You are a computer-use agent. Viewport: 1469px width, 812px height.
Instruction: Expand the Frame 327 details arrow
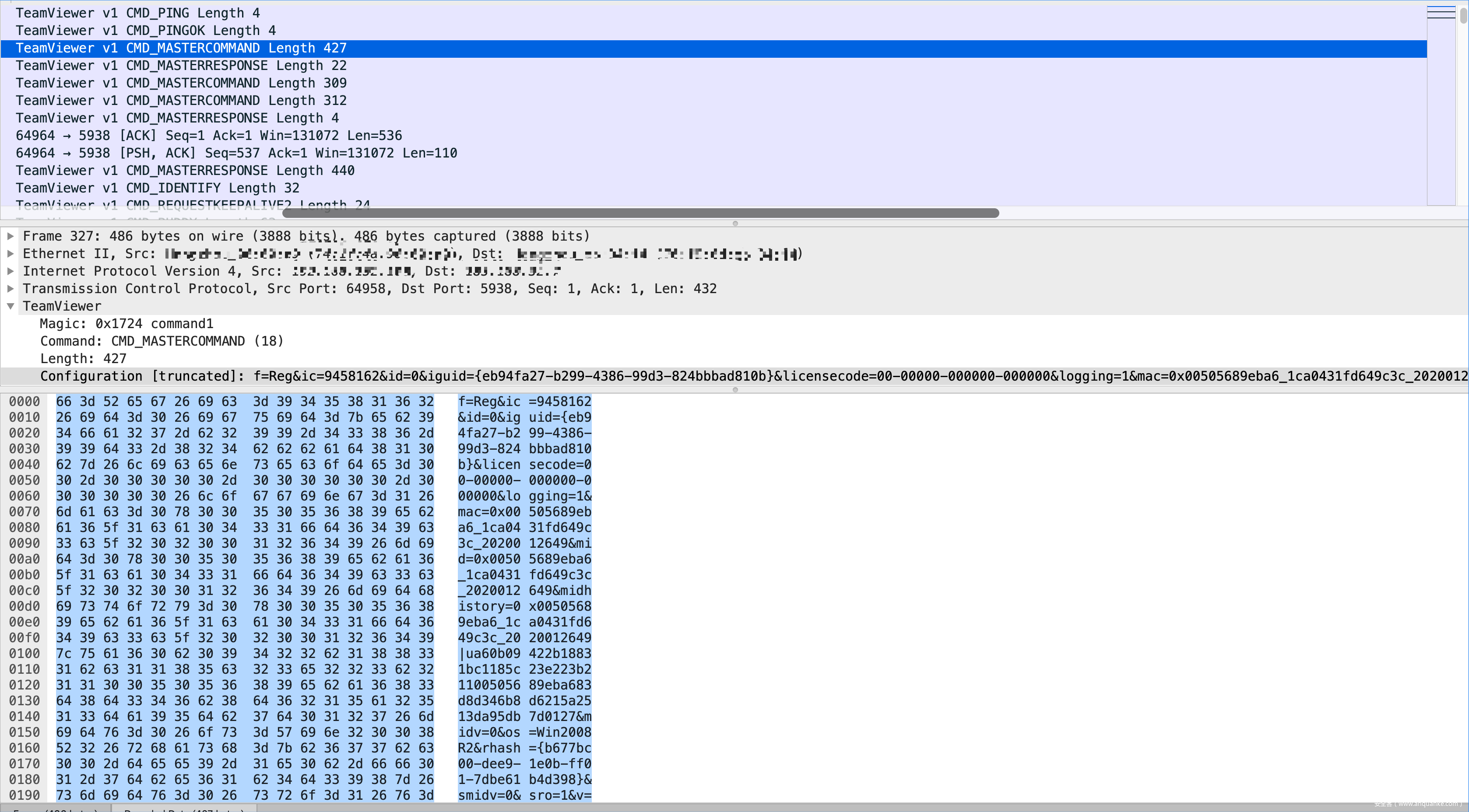10,236
